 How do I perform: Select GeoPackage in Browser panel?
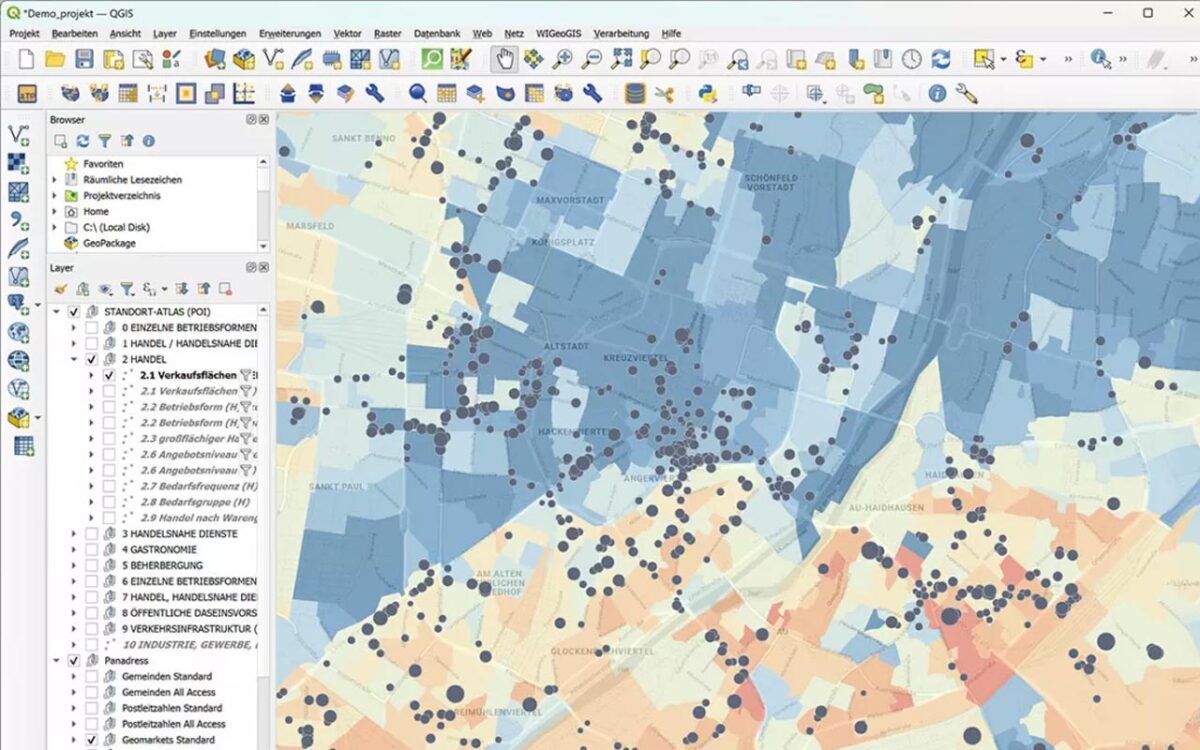[110, 243]
